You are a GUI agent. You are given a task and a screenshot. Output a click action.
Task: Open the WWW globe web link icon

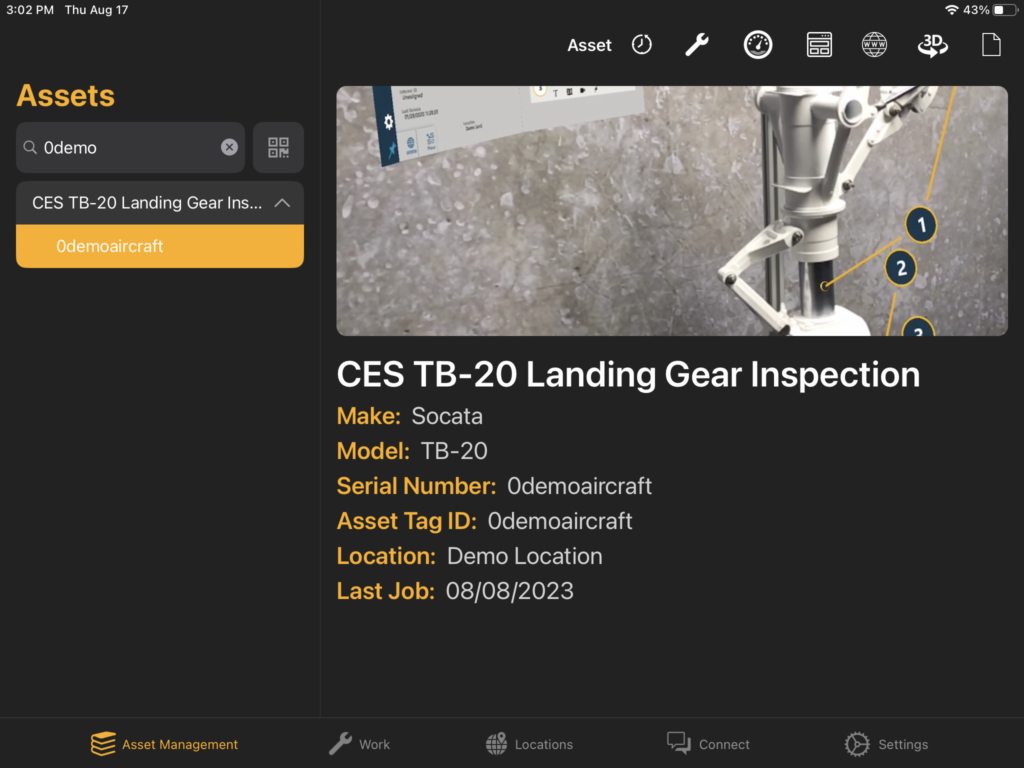874,45
